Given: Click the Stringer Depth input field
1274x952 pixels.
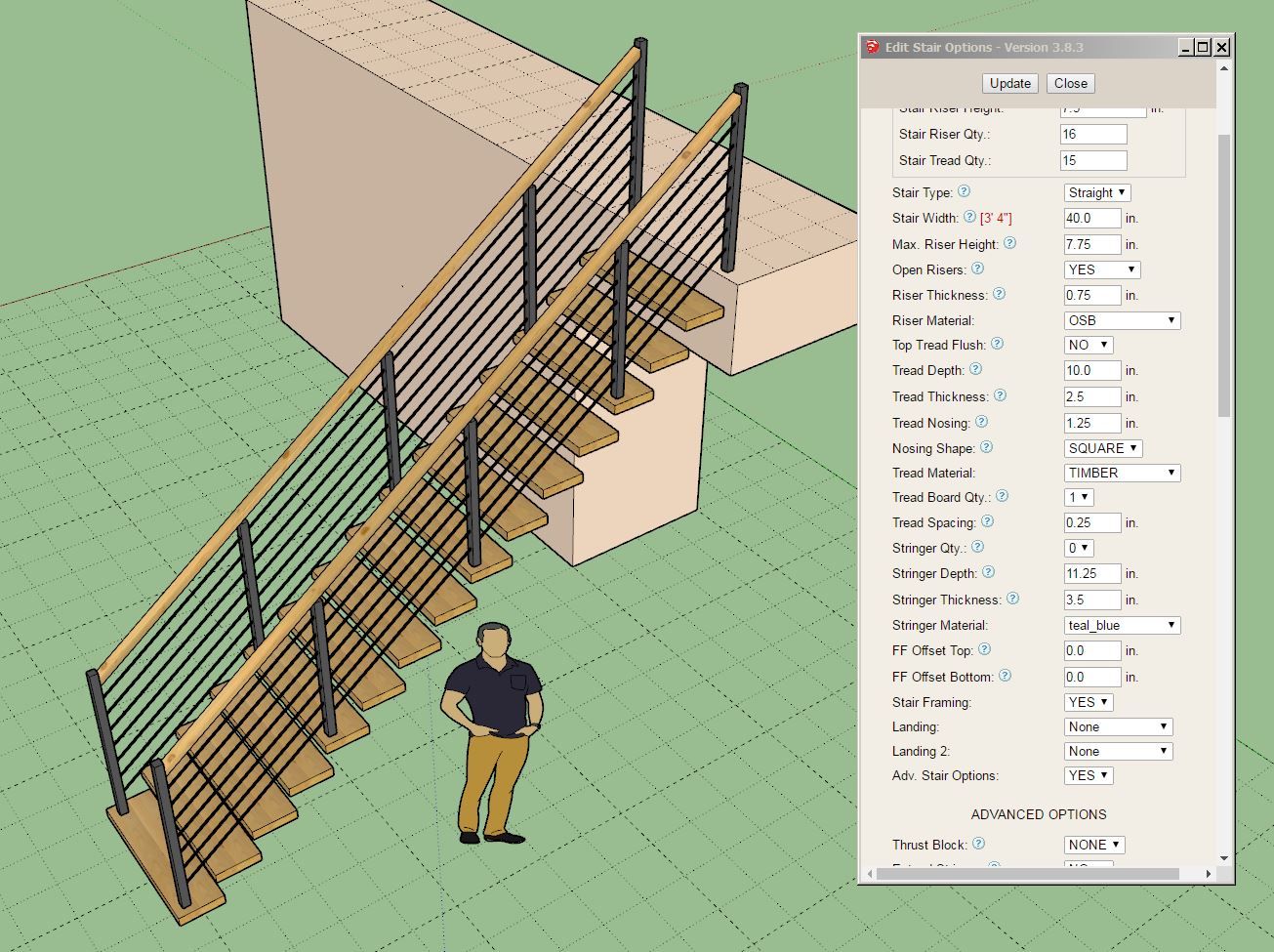Looking at the screenshot, I should (x=1092, y=573).
